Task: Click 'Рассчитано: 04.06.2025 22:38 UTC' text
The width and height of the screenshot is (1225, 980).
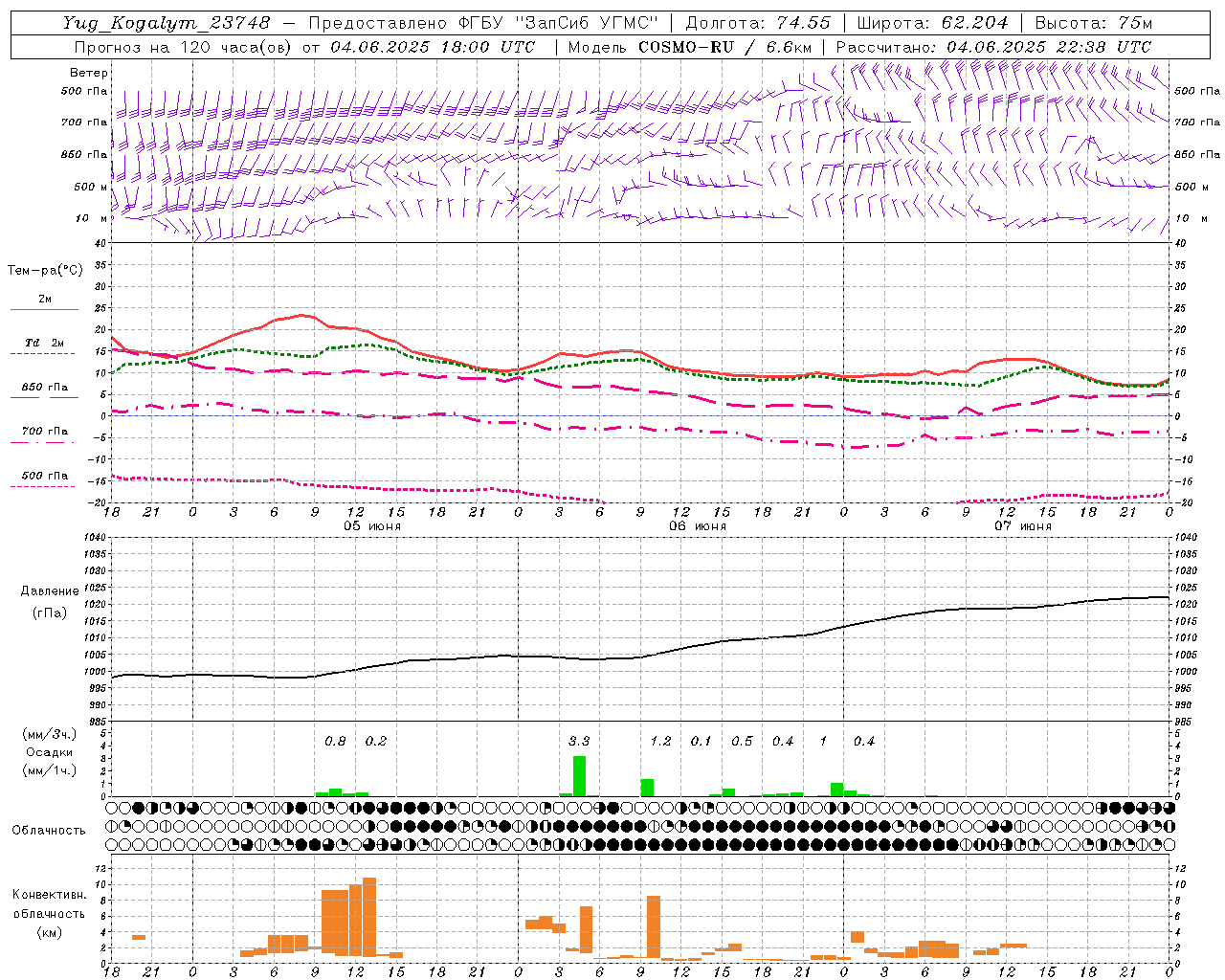Action: tap(993, 47)
